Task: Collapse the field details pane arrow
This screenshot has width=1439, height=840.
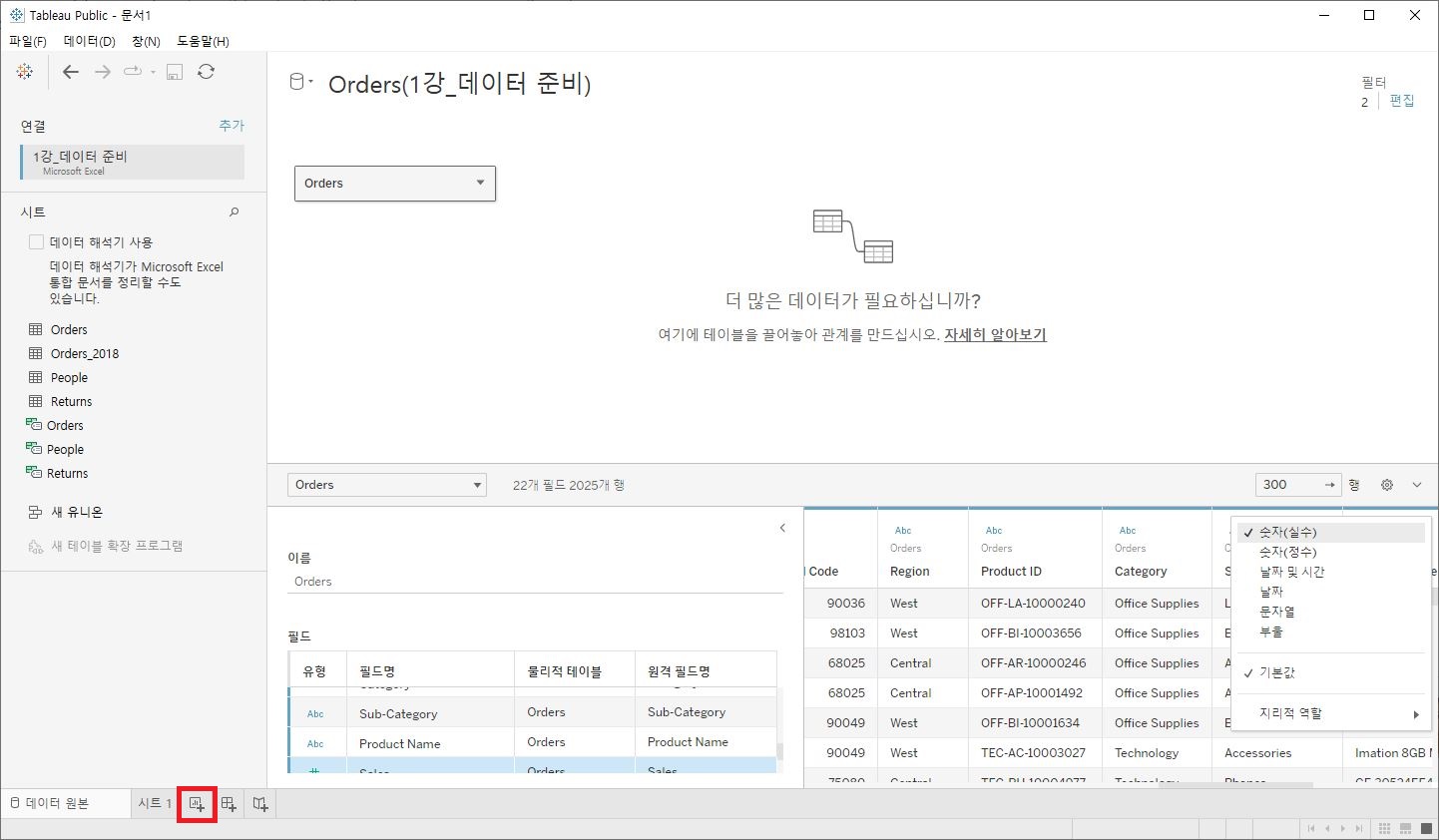Action: (x=782, y=528)
